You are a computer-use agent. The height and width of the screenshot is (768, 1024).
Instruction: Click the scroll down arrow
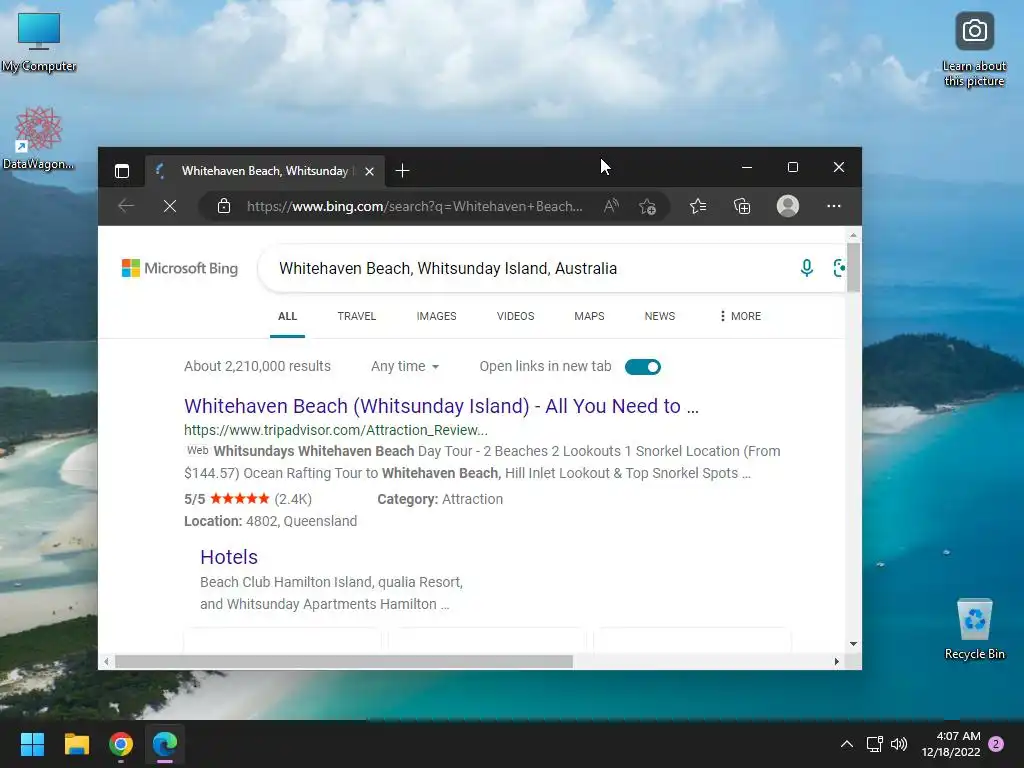[x=853, y=644]
